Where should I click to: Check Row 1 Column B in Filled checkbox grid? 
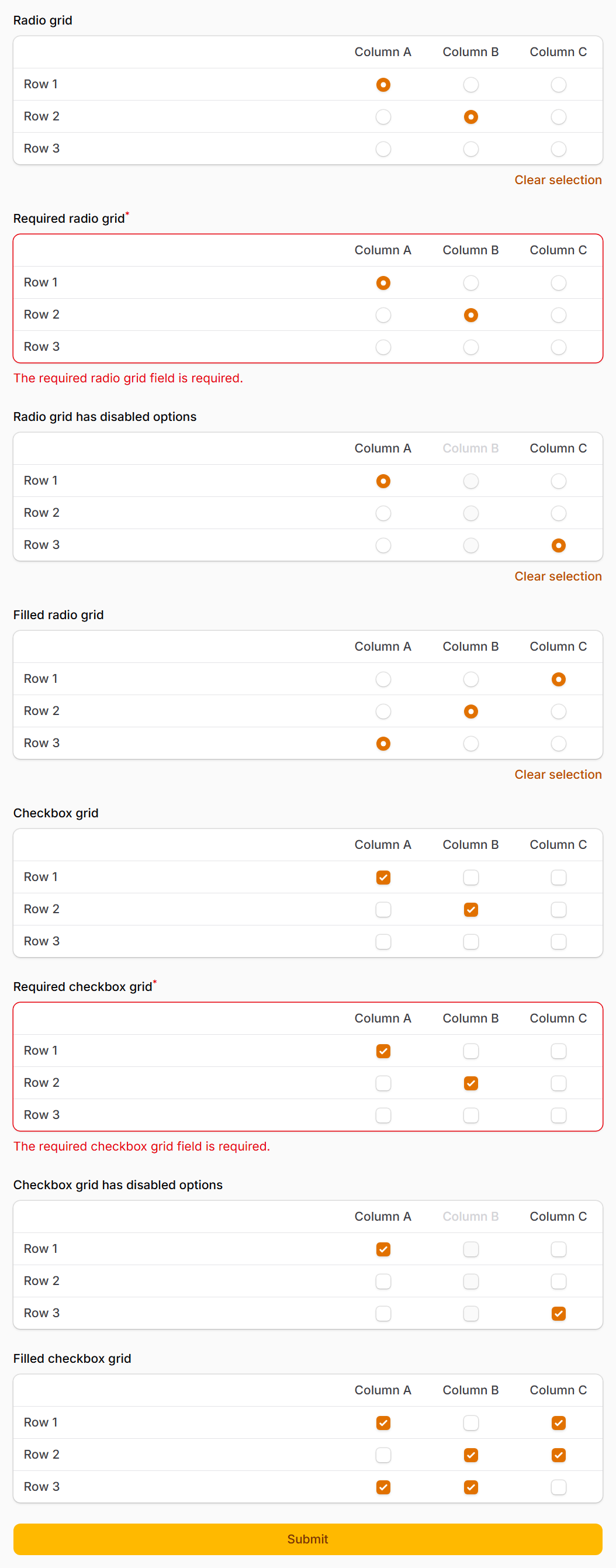click(470, 1423)
